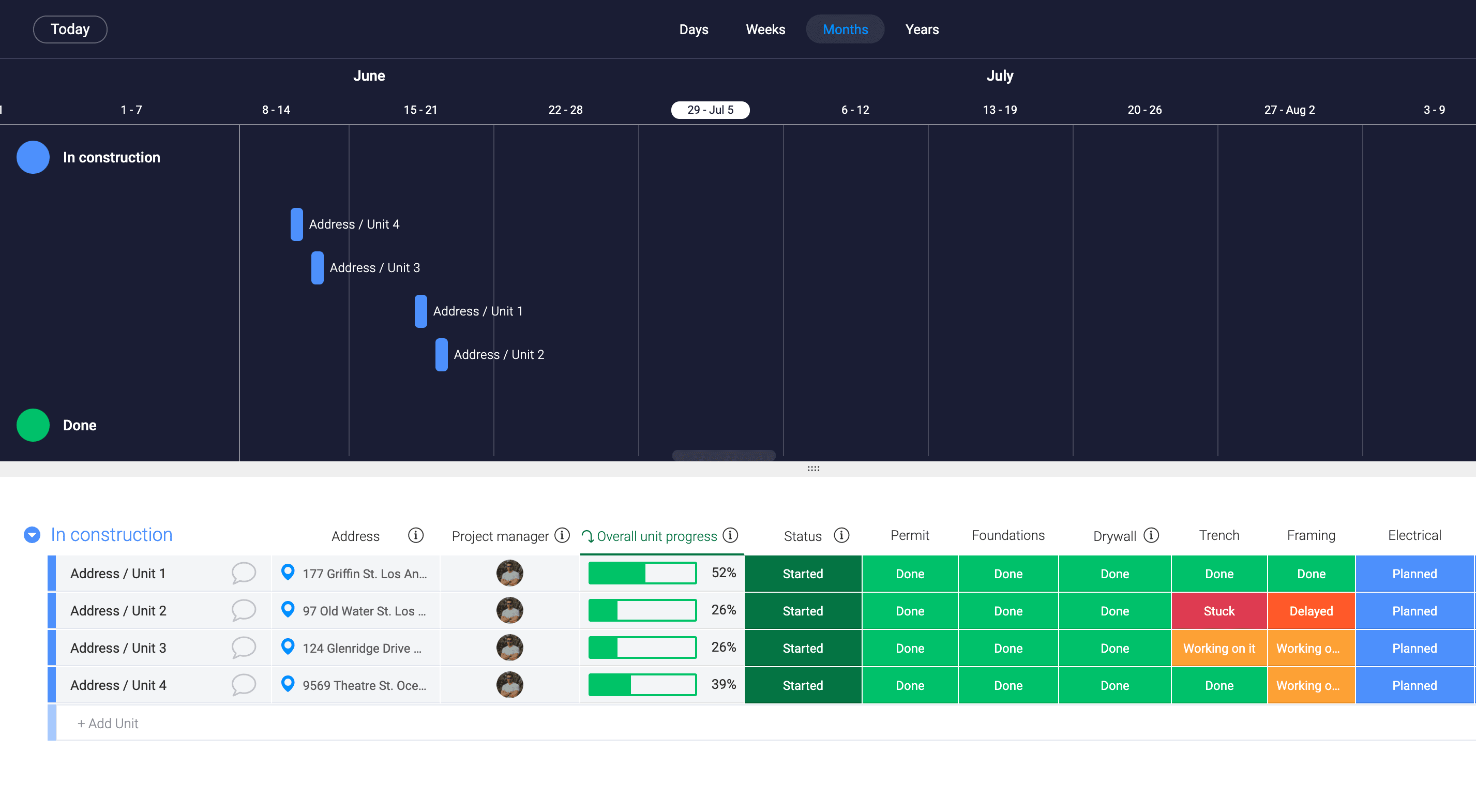
Task: Open the comment bubble for Address / Unit 4
Action: [244, 685]
